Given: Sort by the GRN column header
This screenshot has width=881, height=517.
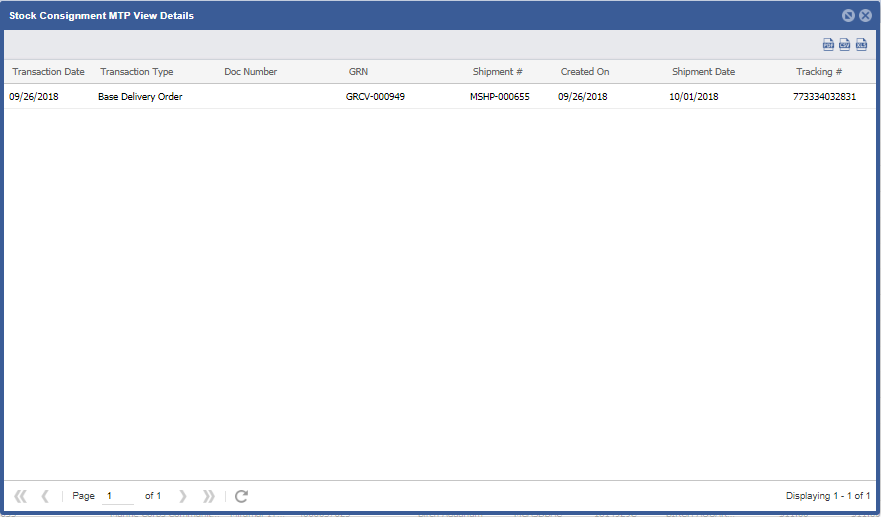Looking at the screenshot, I should point(358,72).
